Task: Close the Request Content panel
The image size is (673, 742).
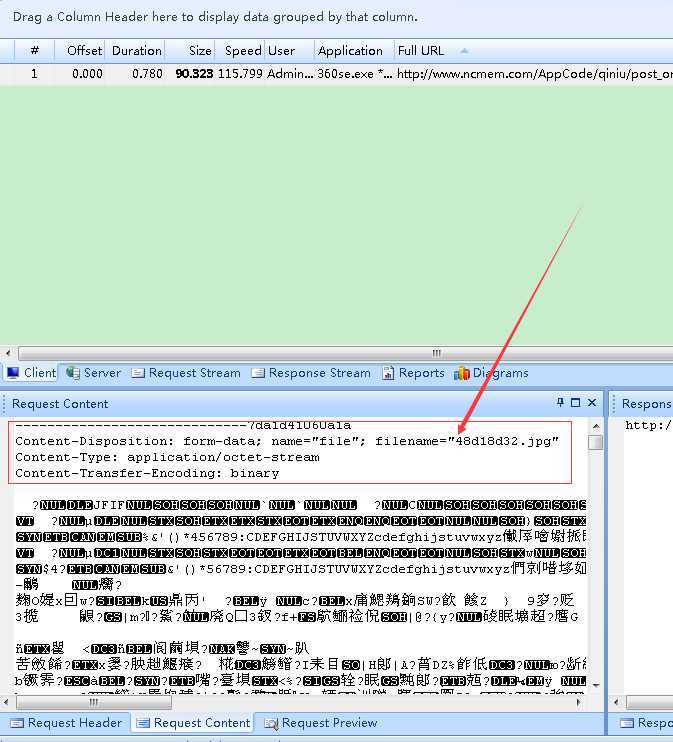Action: pyautogui.click(x=592, y=403)
